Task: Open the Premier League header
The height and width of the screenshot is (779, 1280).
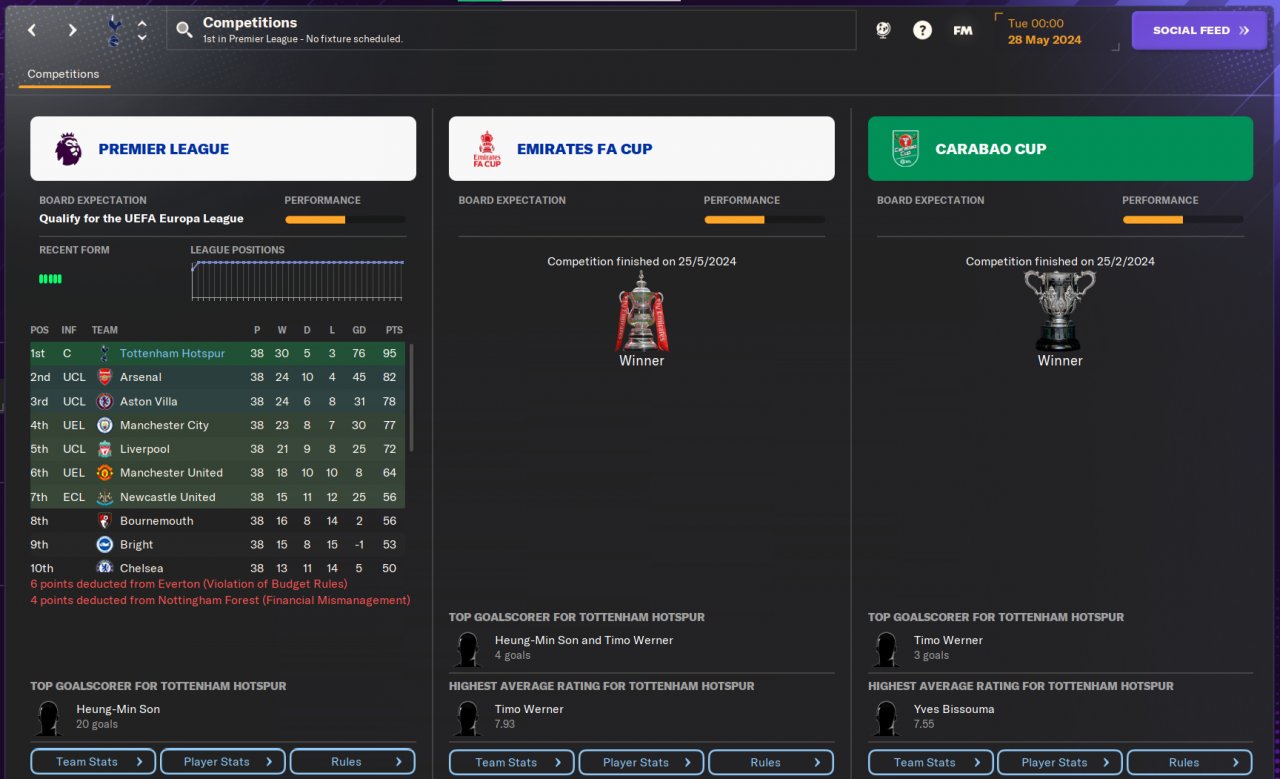Action: [x=223, y=149]
